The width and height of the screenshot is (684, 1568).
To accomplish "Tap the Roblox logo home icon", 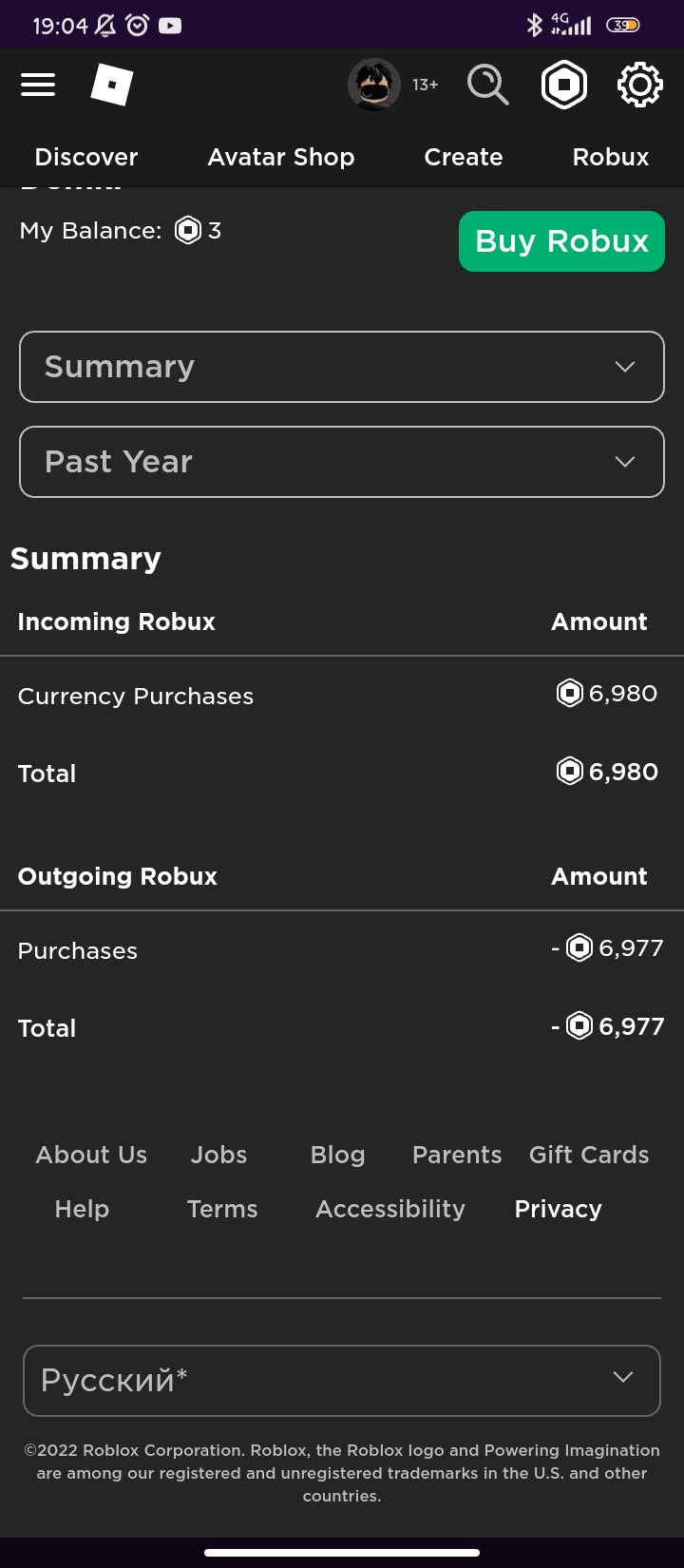I will pyautogui.click(x=112, y=86).
